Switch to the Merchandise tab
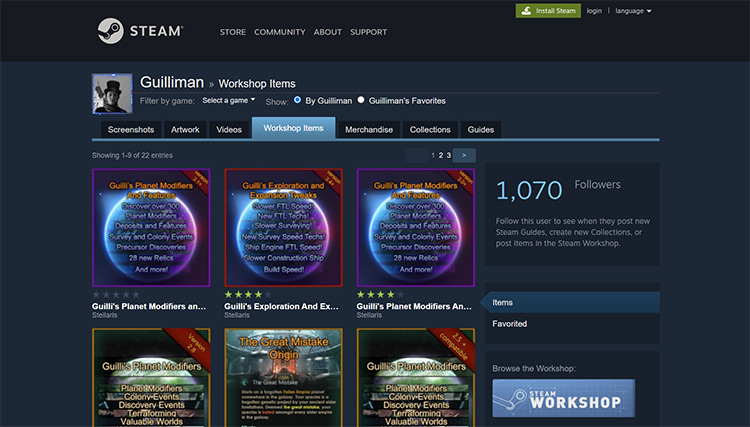The height and width of the screenshot is (427, 750). pos(369,130)
